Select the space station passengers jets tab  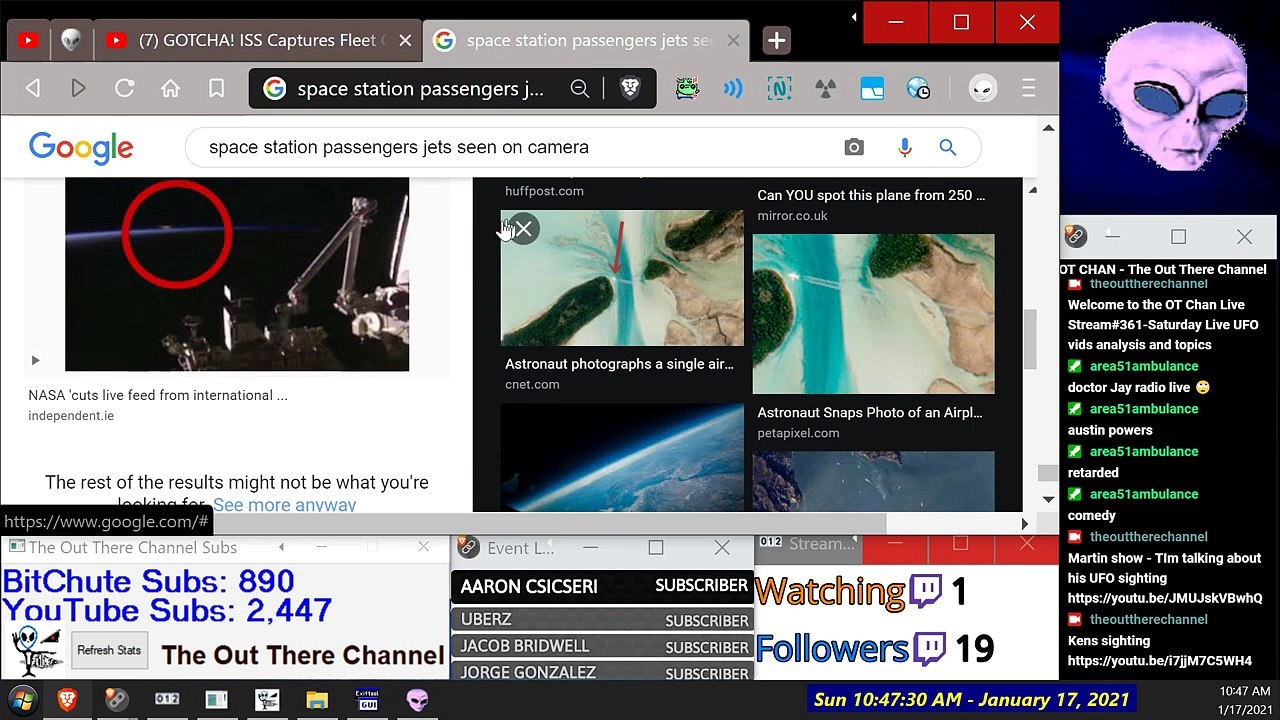[585, 41]
